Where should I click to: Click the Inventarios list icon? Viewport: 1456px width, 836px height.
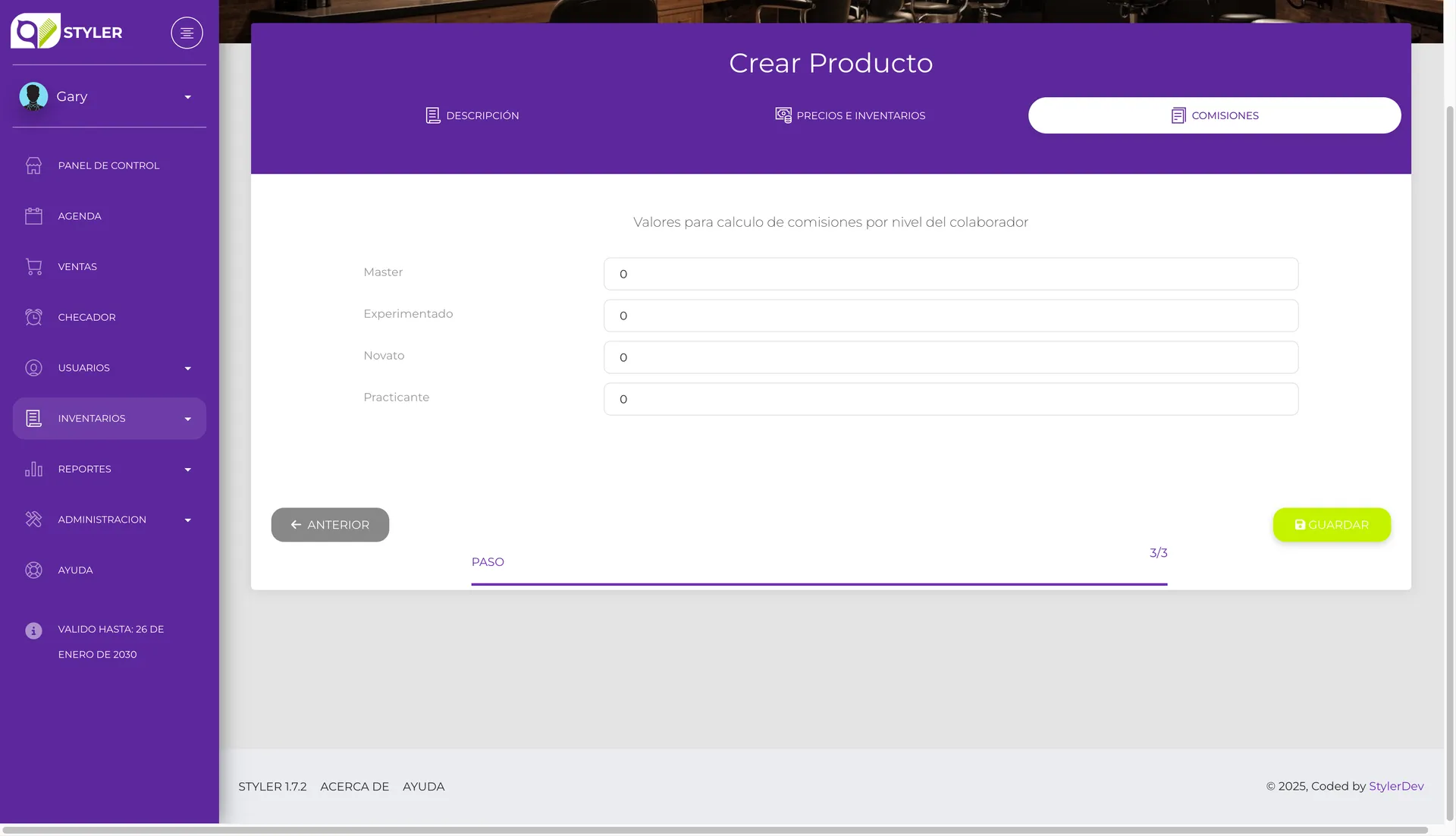[x=33, y=419]
